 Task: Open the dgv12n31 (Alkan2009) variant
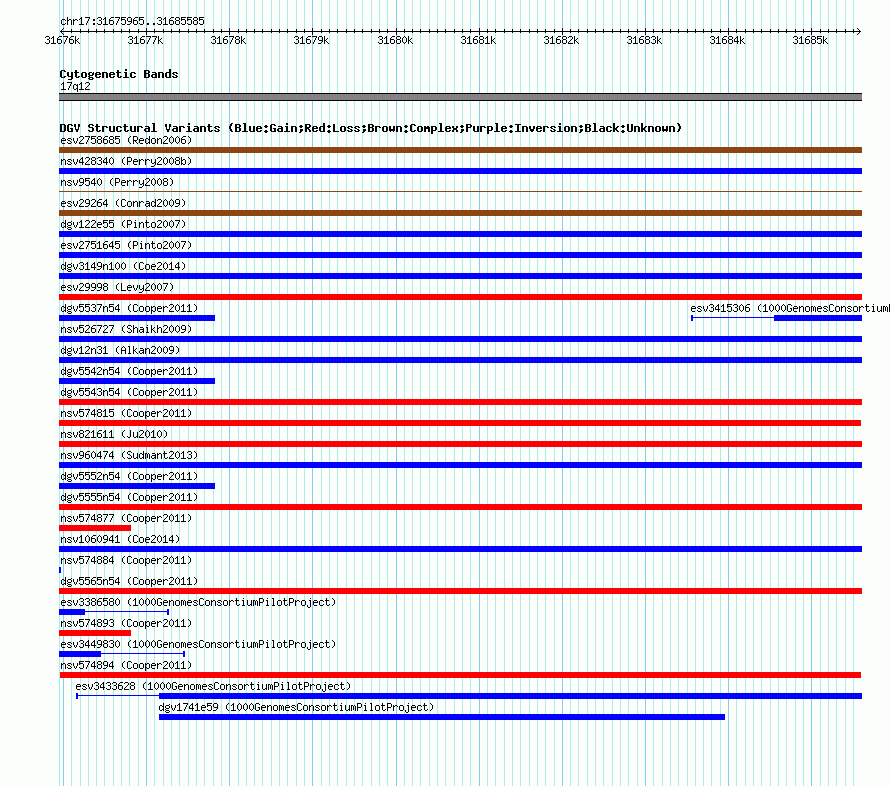coord(120,350)
